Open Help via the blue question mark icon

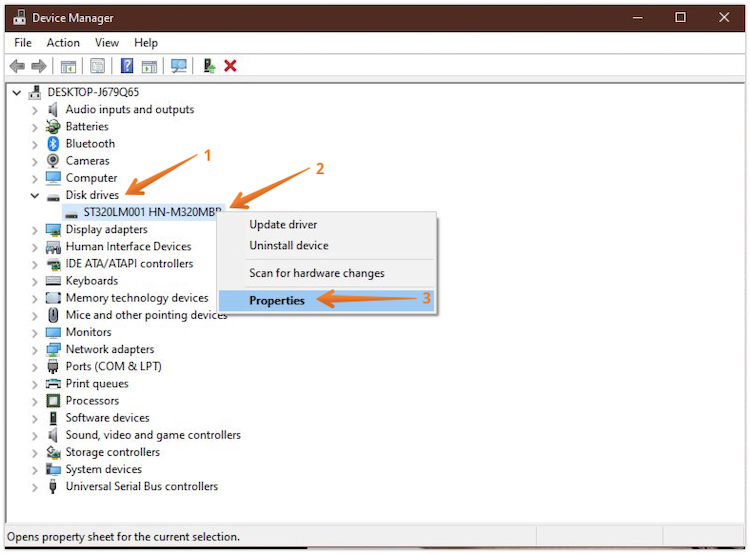127,66
